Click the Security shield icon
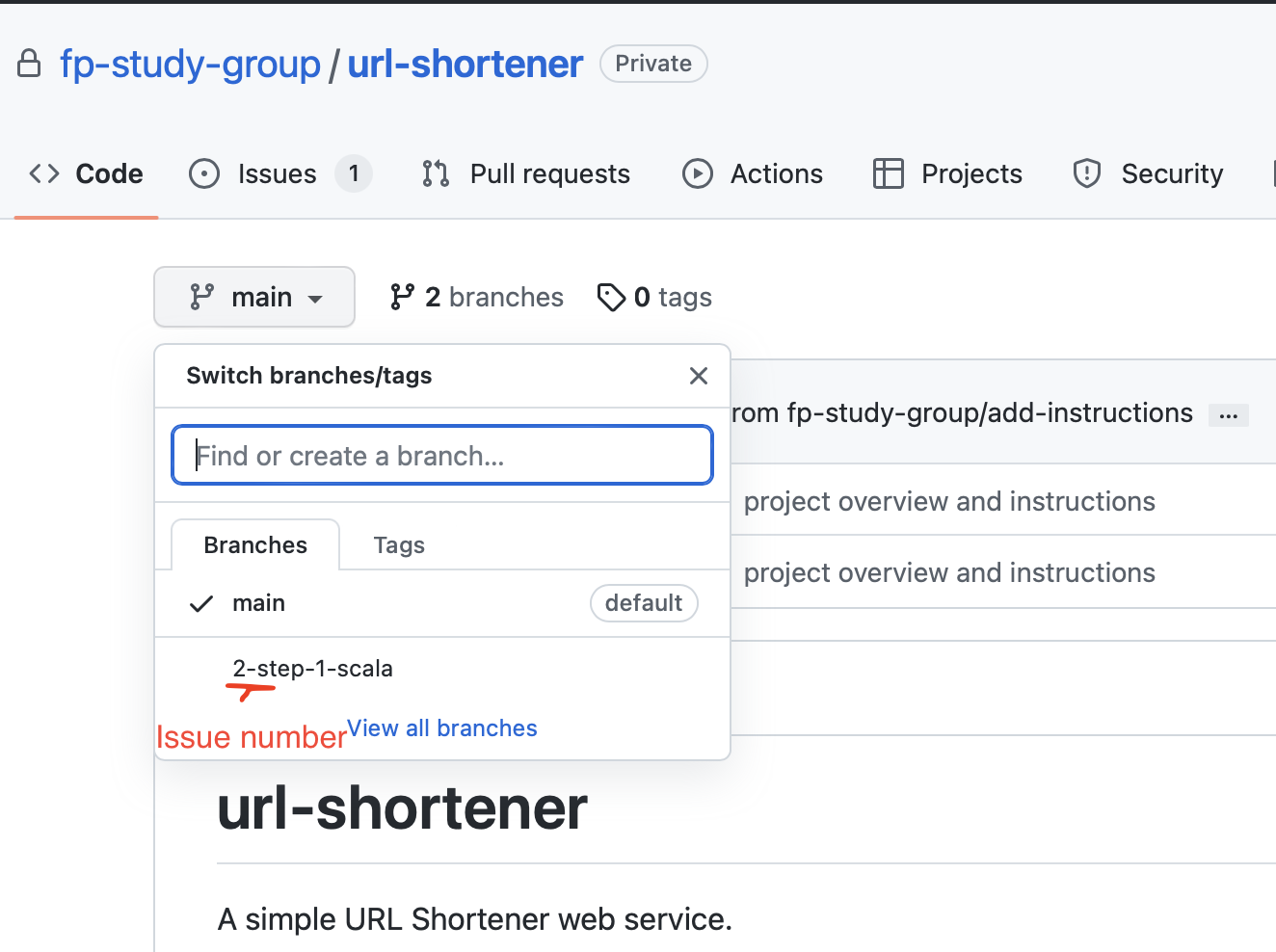The height and width of the screenshot is (952, 1276). [x=1087, y=173]
